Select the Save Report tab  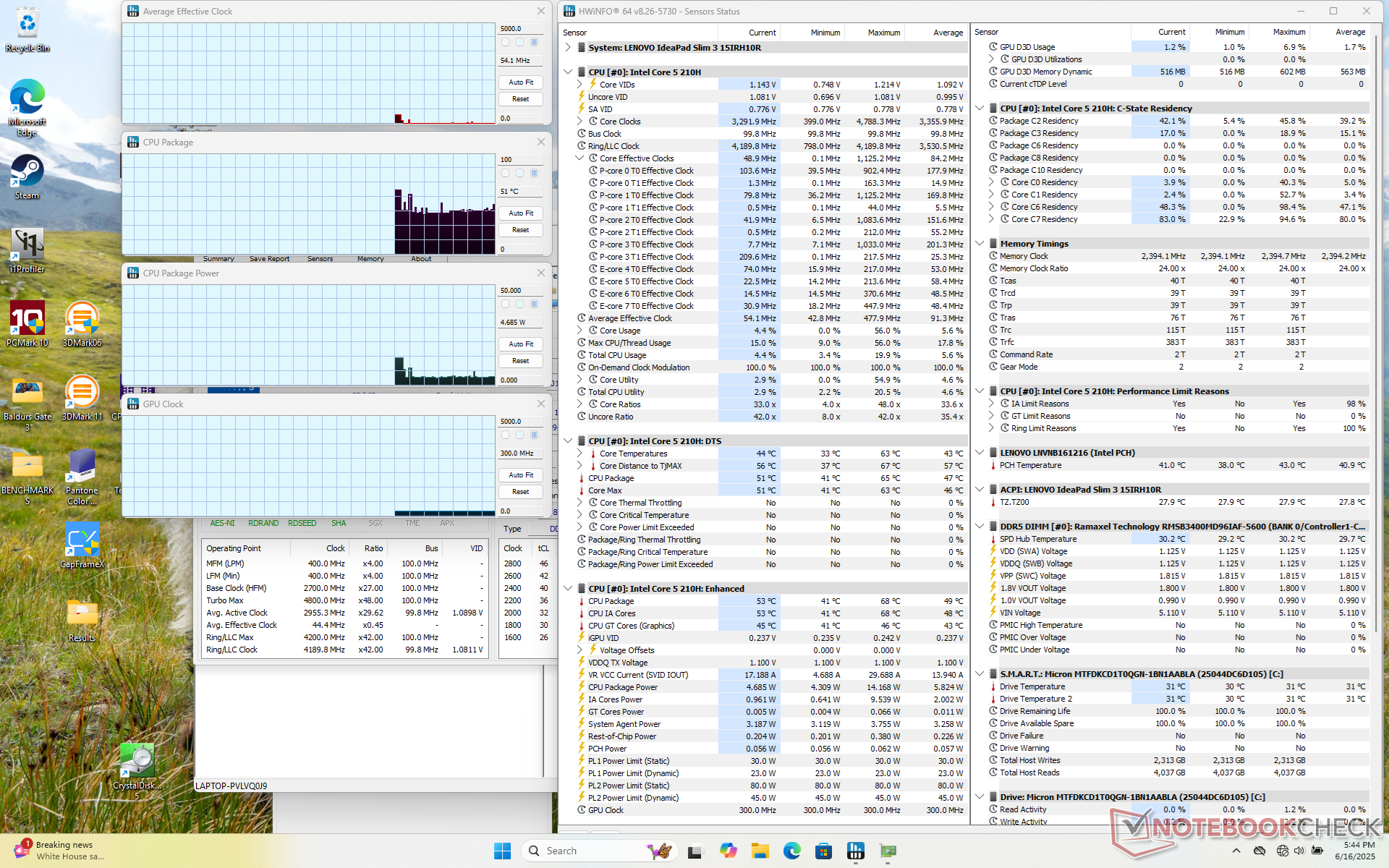tap(269, 259)
